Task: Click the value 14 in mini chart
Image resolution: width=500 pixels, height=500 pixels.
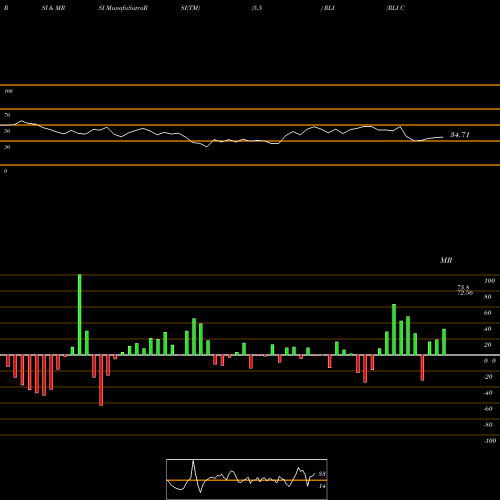Action: click(x=322, y=486)
